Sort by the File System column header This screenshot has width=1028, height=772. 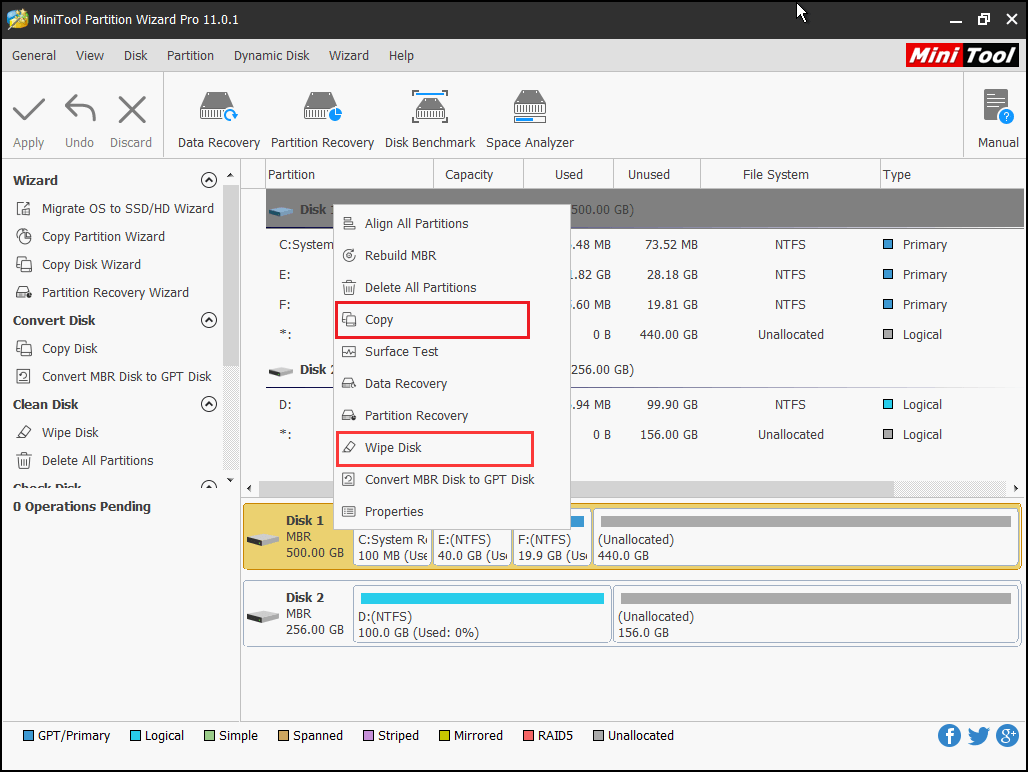coord(789,175)
